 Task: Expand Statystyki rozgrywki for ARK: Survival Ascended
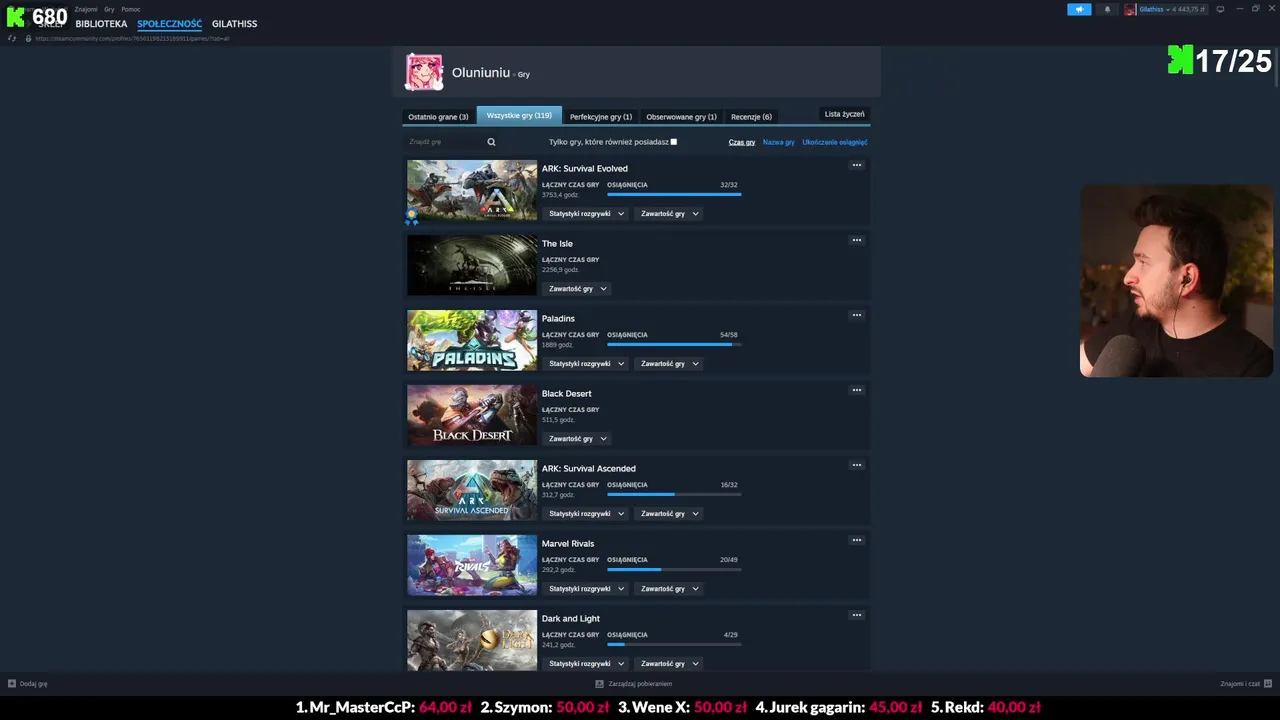coord(587,514)
